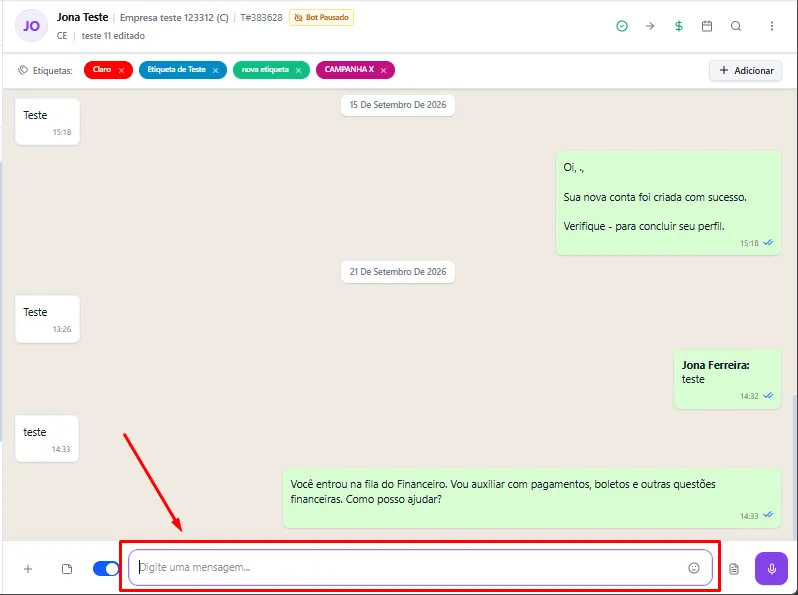
Task: Open the dollar sign payment icon
Action: pyautogui.click(x=678, y=26)
